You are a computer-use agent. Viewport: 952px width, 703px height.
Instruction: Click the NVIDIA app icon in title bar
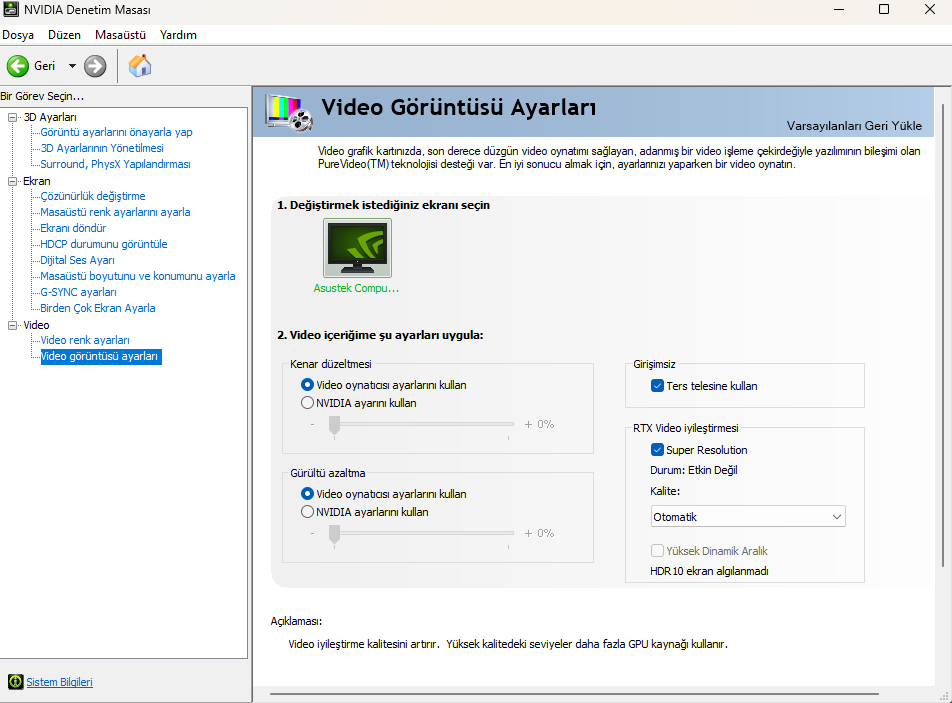pos(10,9)
